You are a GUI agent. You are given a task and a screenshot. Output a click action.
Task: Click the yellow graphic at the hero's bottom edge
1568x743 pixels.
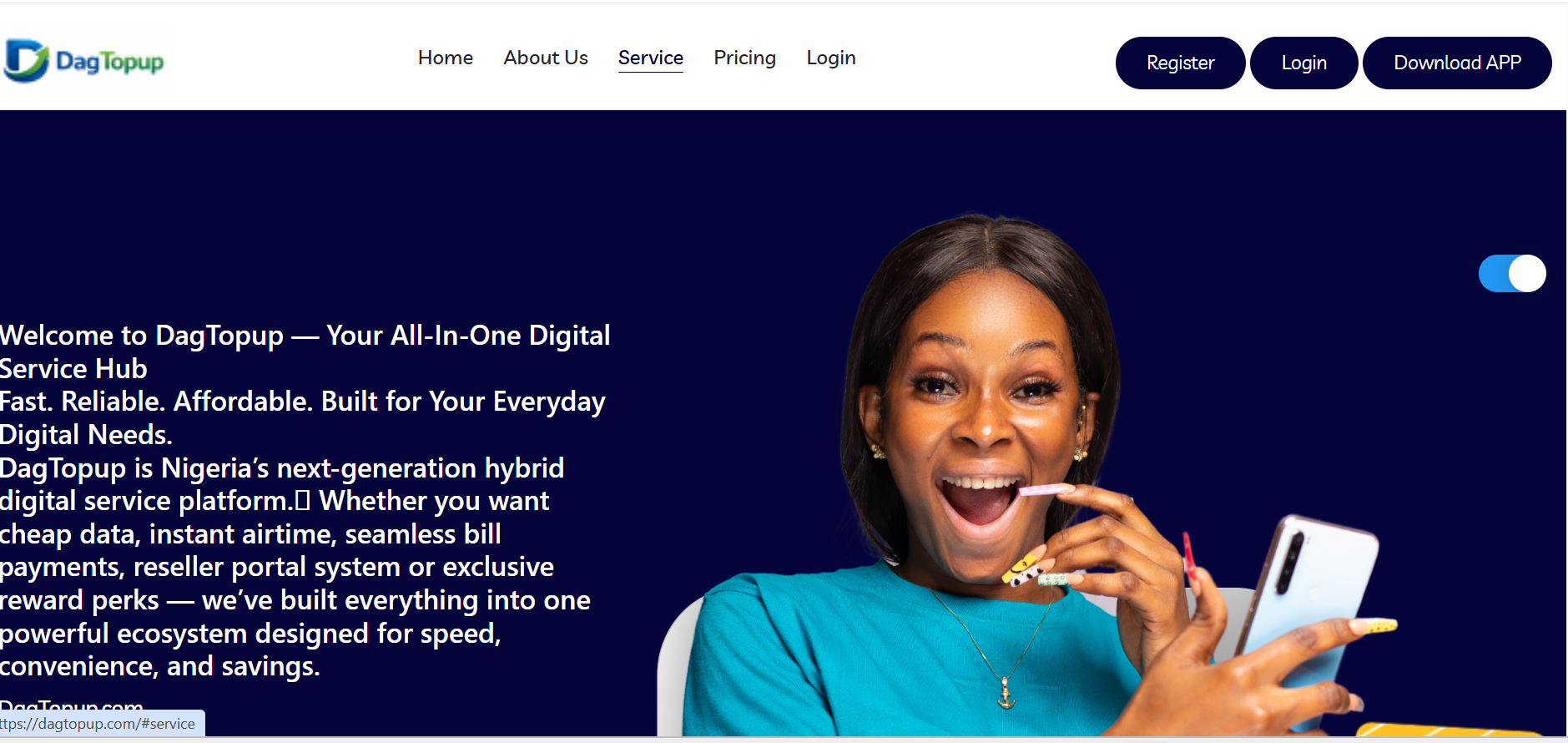pyautogui.click(x=1448, y=730)
